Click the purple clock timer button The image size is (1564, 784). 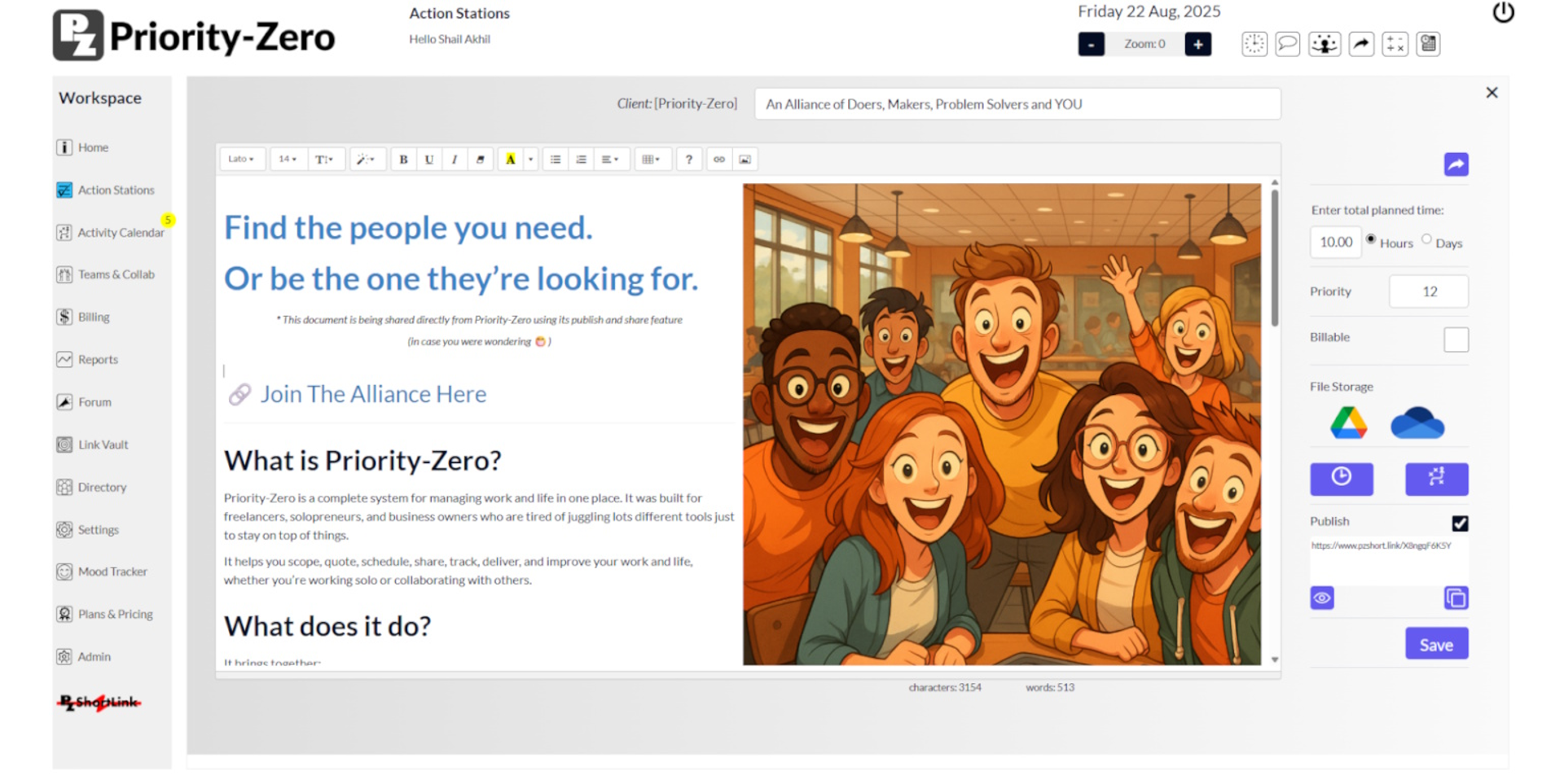[x=1341, y=479]
